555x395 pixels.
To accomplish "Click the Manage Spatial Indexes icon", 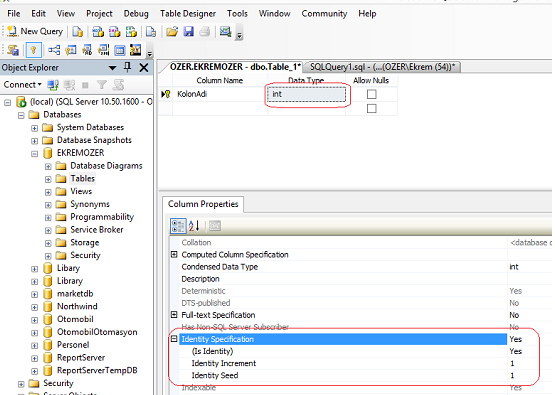I will [136, 50].
